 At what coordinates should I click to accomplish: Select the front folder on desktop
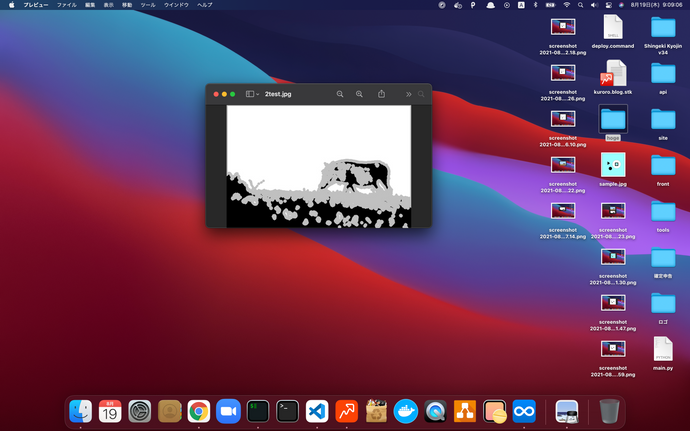663,169
